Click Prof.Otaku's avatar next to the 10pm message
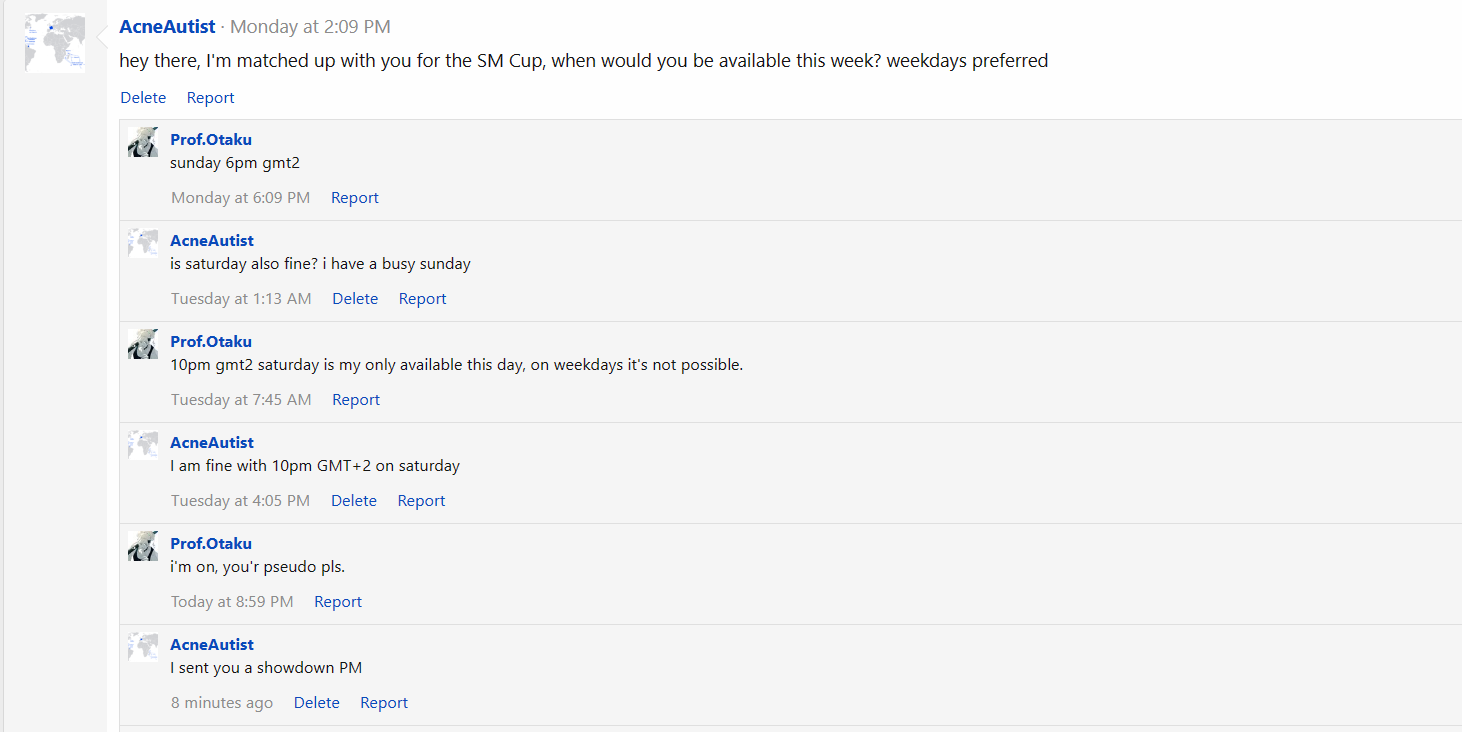 pos(142,343)
